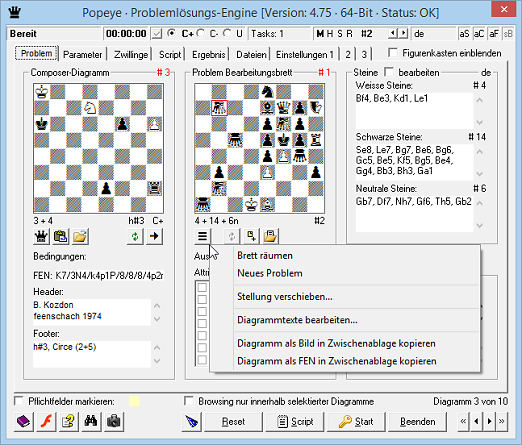This screenshot has width=522, height=445.
Task: Switch to the Zwillinge tab
Action: [x=131, y=54]
